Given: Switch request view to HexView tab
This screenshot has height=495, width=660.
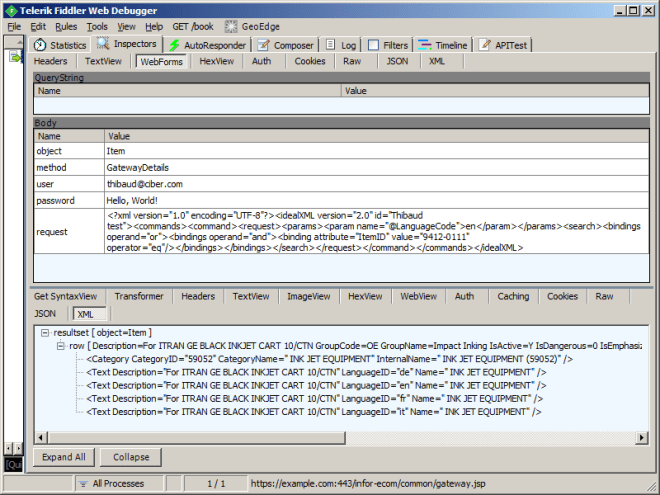Looking at the screenshot, I should (216, 61).
